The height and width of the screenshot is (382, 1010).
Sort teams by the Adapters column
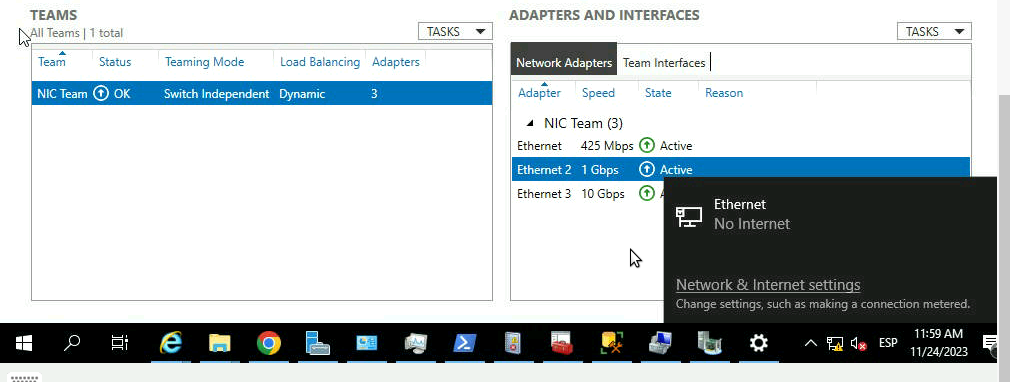[395, 62]
